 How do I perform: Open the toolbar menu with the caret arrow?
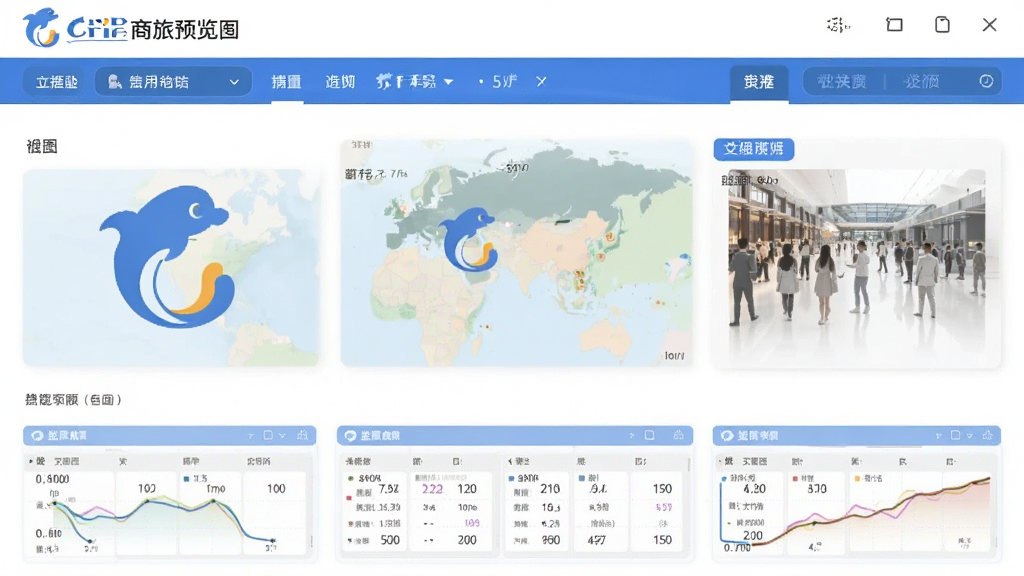[414, 82]
